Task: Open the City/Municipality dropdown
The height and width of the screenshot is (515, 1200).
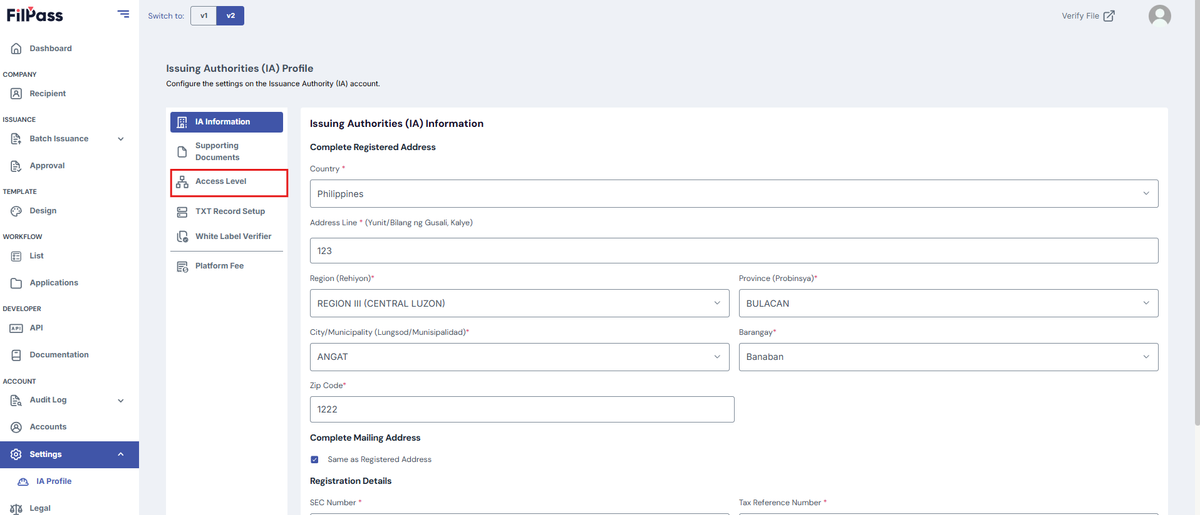Action: coord(520,356)
